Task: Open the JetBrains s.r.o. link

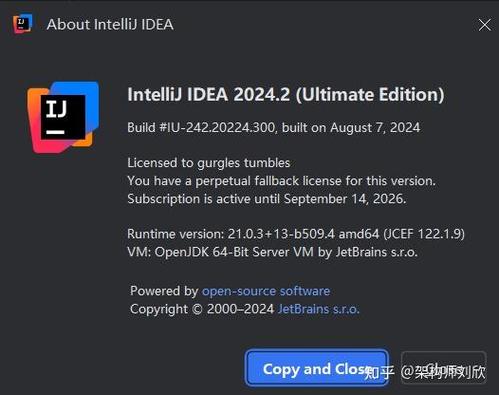Action: click(318, 309)
